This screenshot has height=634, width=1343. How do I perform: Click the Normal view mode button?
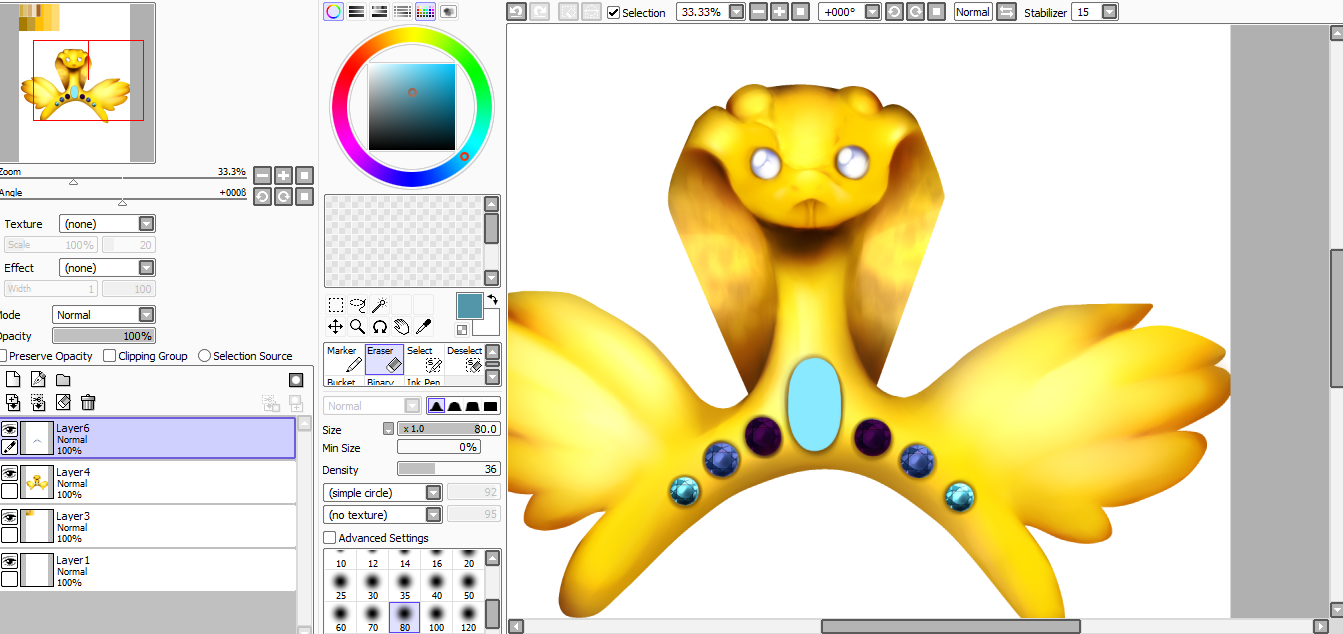point(973,12)
